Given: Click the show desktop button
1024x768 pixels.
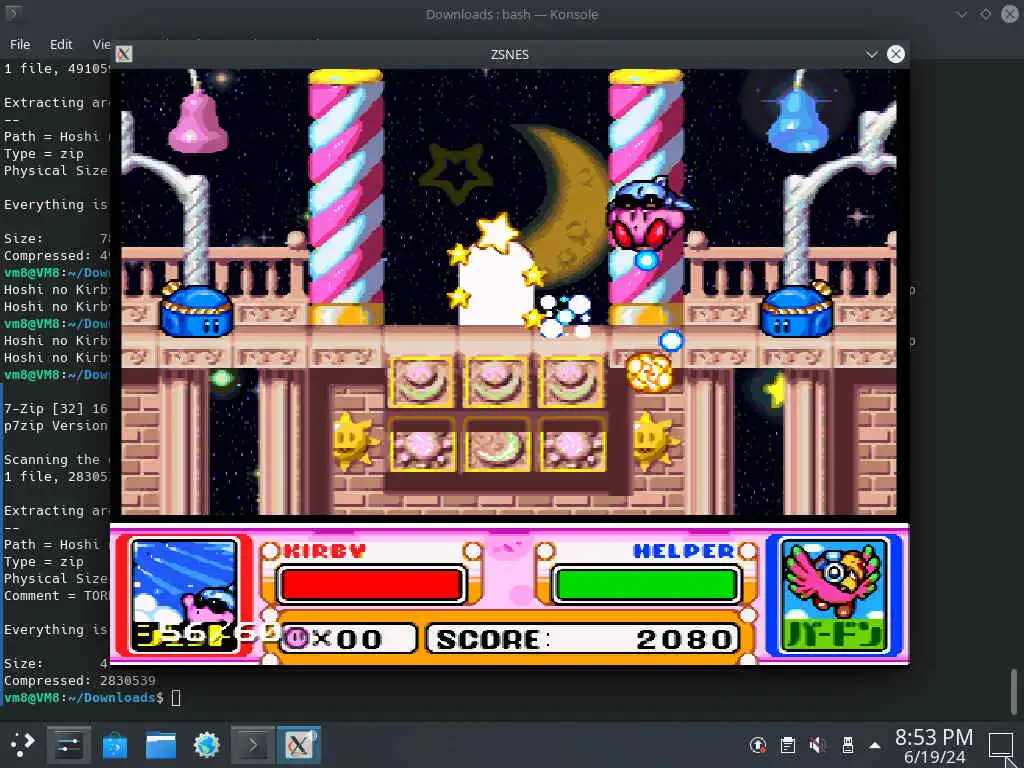Looking at the screenshot, I should click(x=1000, y=745).
